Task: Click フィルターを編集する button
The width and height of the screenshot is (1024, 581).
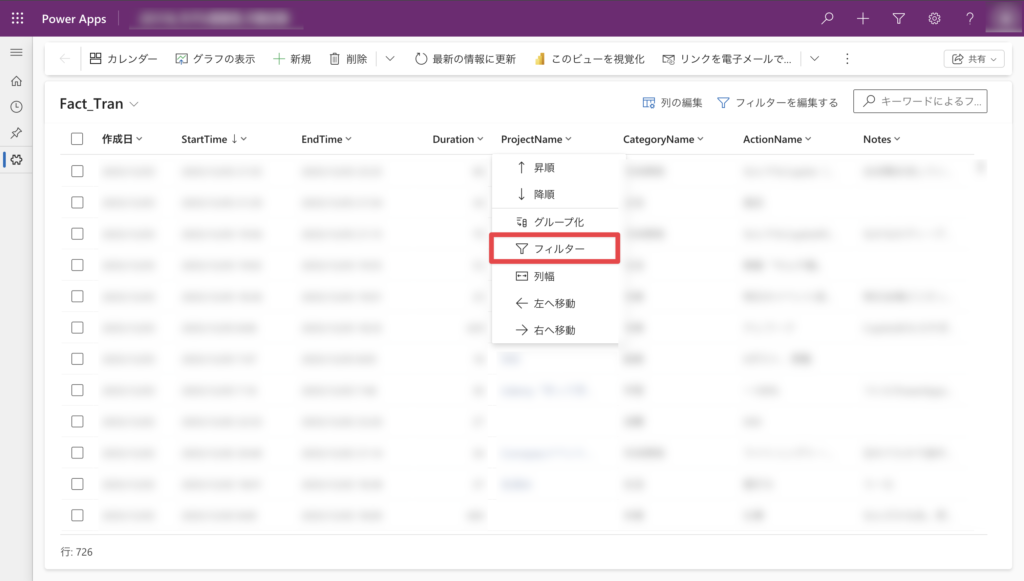Action: click(x=777, y=102)
